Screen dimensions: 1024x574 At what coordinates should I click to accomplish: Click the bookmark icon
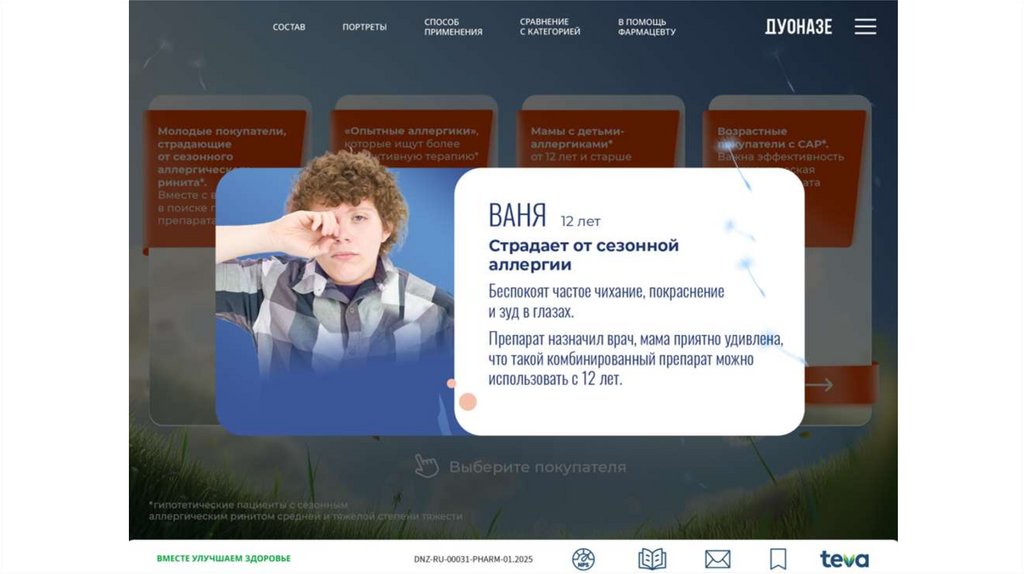[x=778, y=559]
